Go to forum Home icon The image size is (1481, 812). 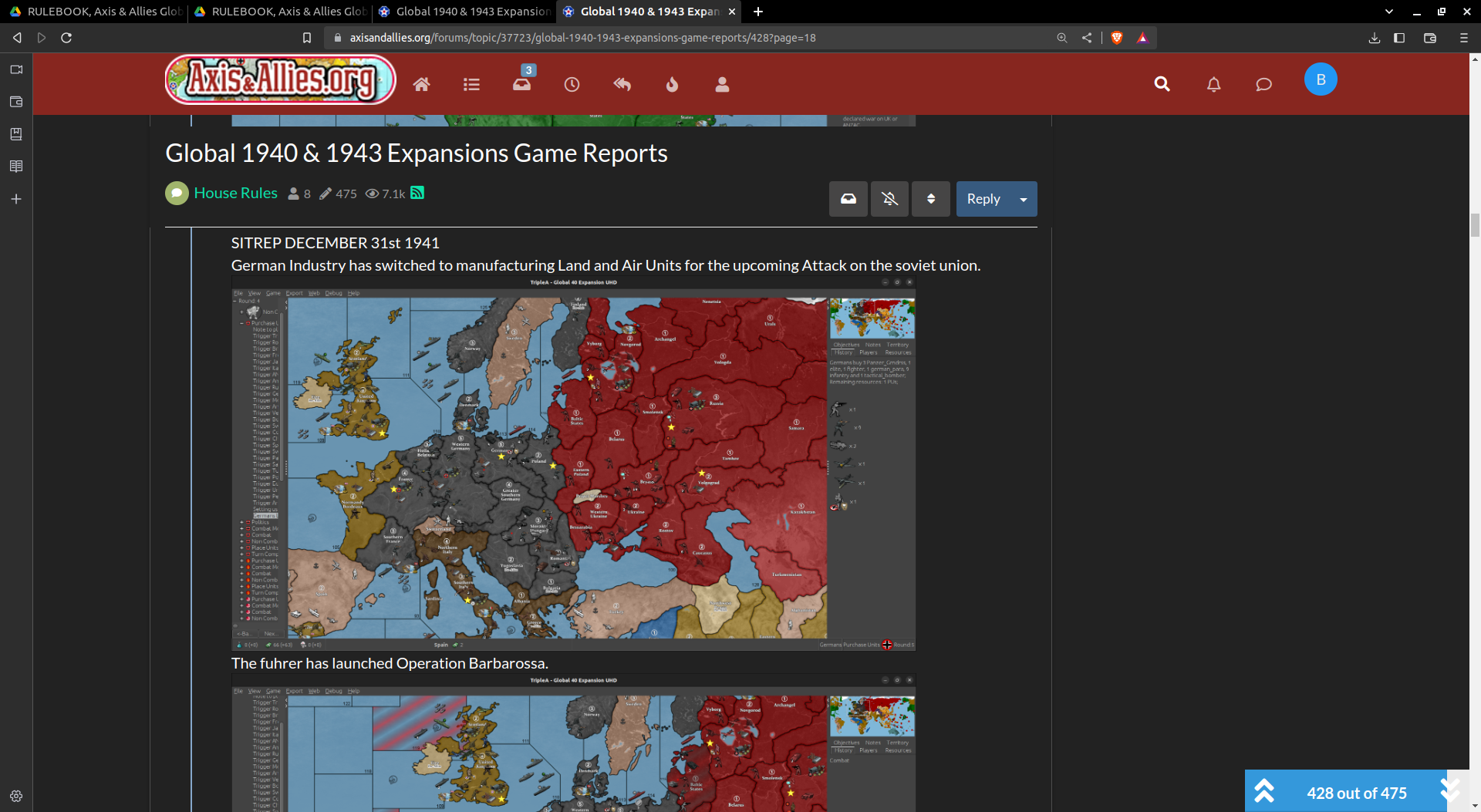(x=421, y=85)
